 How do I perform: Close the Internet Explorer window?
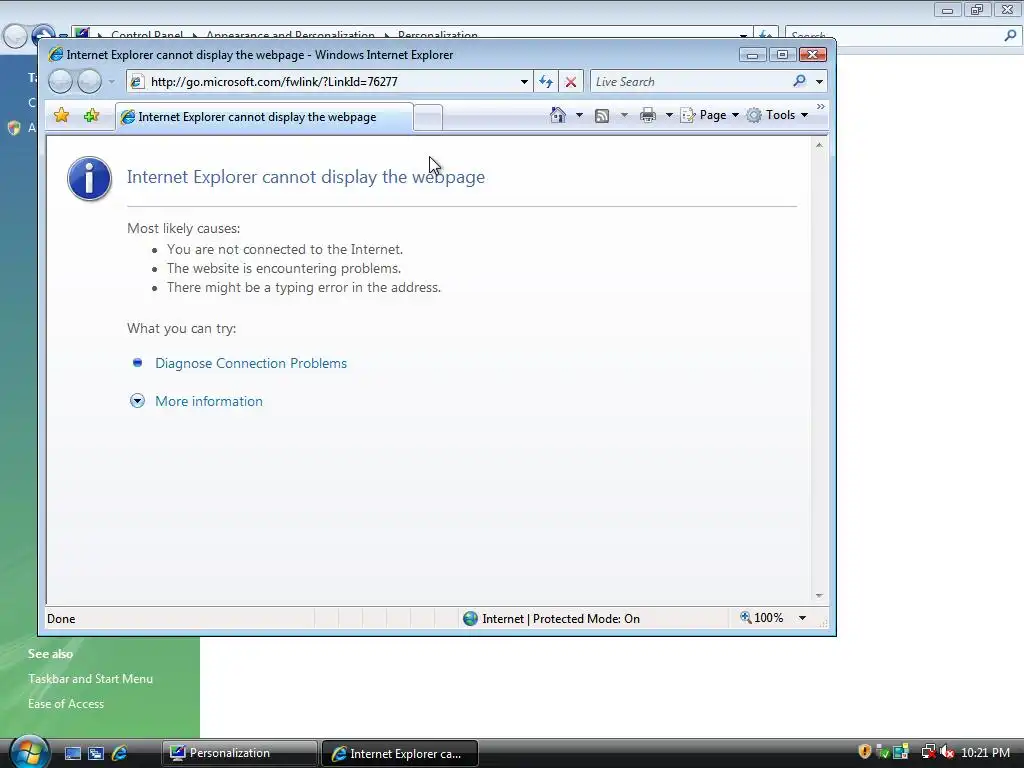pos(812,55)
